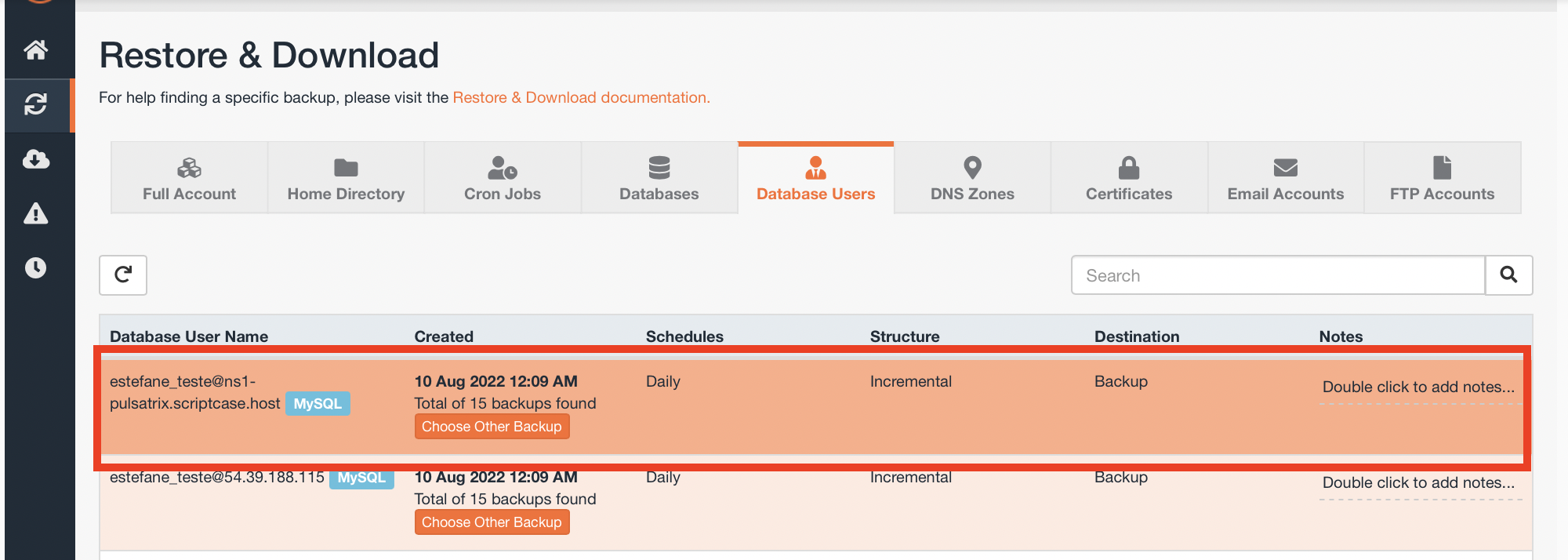
Task: Click the cloud download sidebar icon
Action: [x=36, y=159]
